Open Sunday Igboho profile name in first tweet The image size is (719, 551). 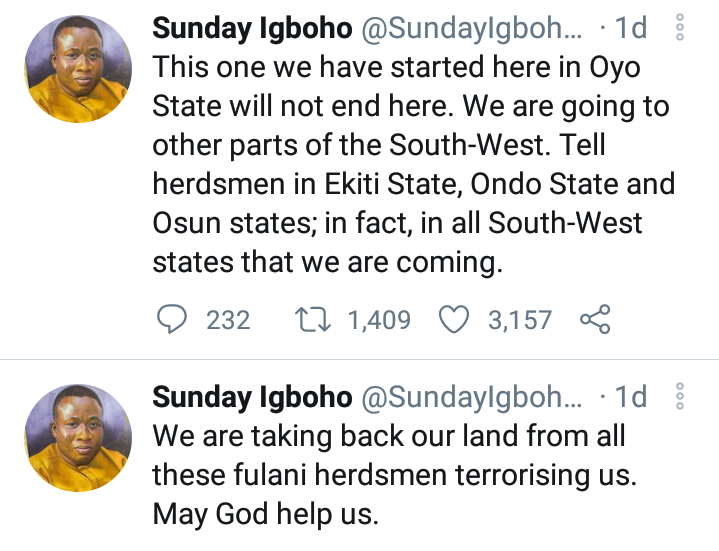[x=252, y=28]
